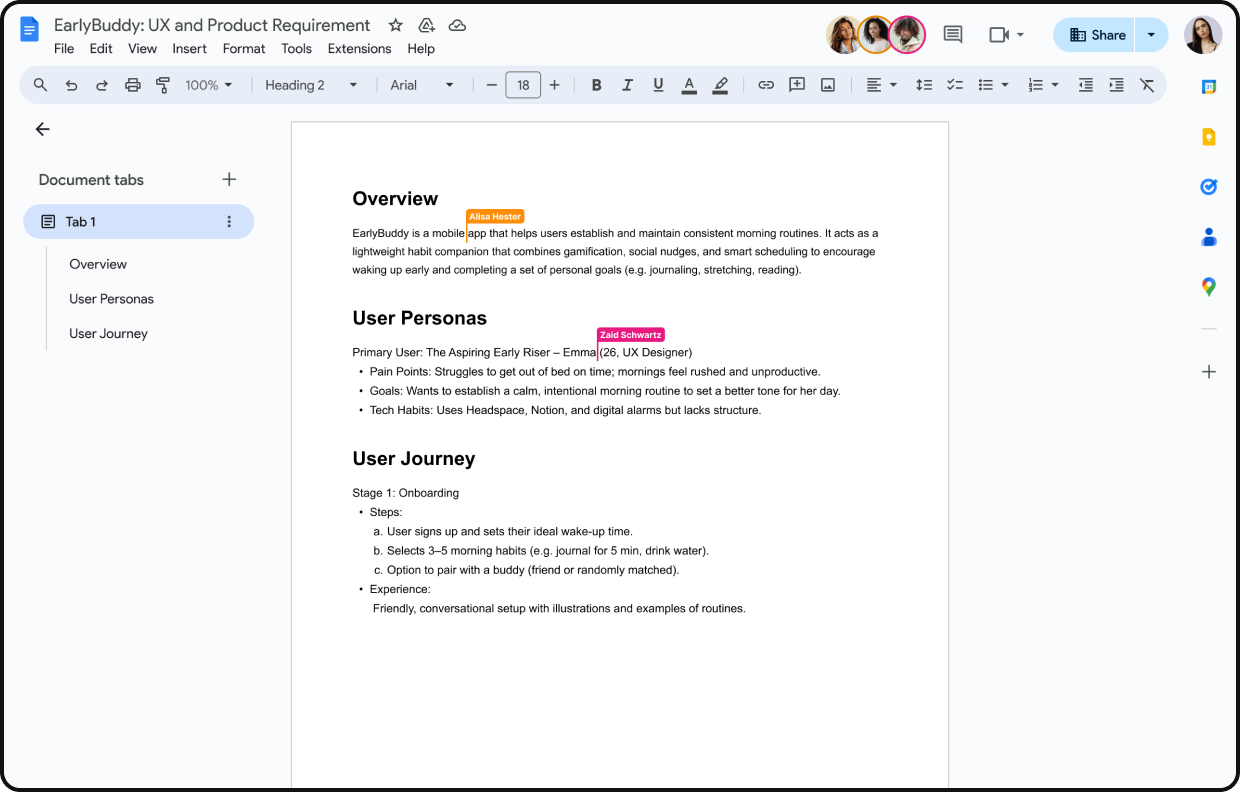
Task: Decrease indent of the paragraph
Action: [x=1086, y=85]
